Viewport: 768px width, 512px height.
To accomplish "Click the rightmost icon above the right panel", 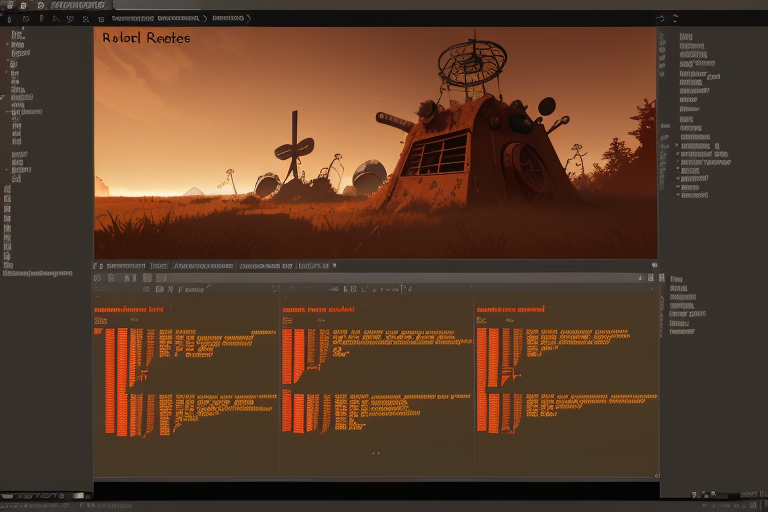I will tap(675, 17).
